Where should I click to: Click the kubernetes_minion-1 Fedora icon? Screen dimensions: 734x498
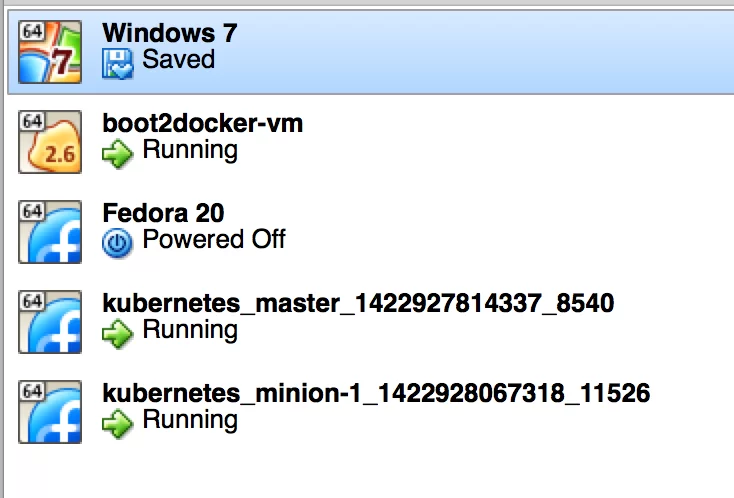click(x=50, y=411)
